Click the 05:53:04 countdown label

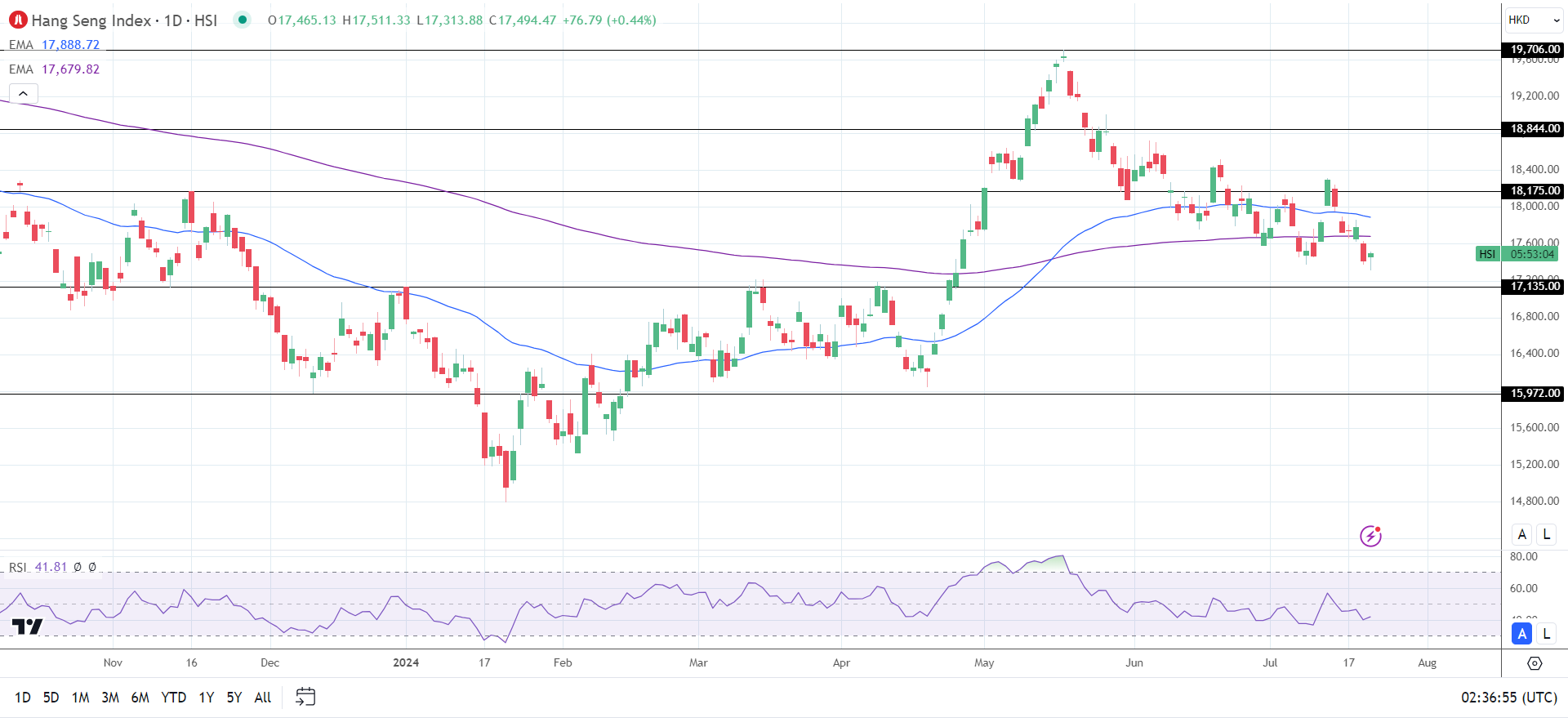pos(1532,254)
